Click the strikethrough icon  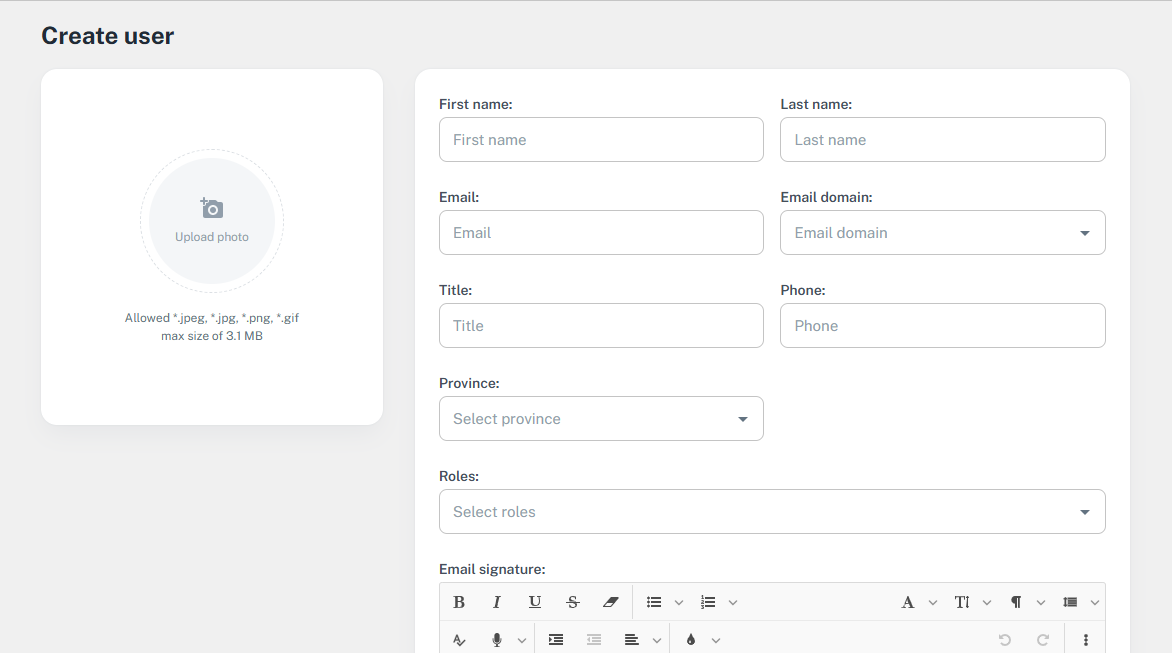point(573,602)
